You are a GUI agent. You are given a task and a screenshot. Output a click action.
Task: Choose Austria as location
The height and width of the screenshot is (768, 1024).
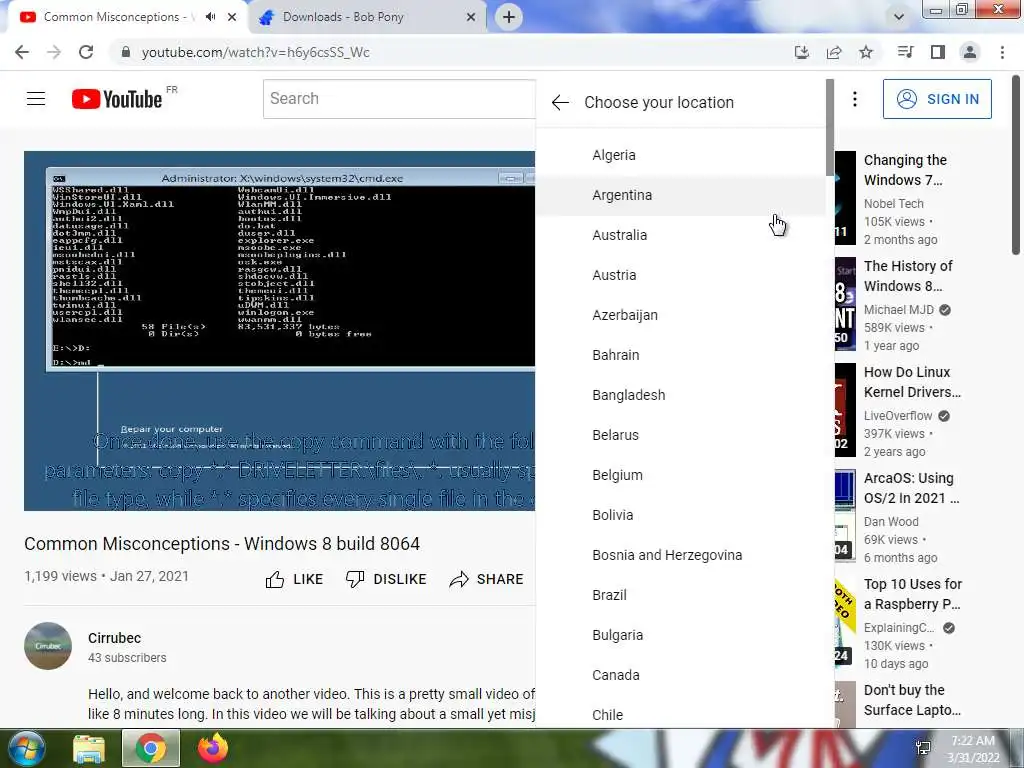point(680,275)
